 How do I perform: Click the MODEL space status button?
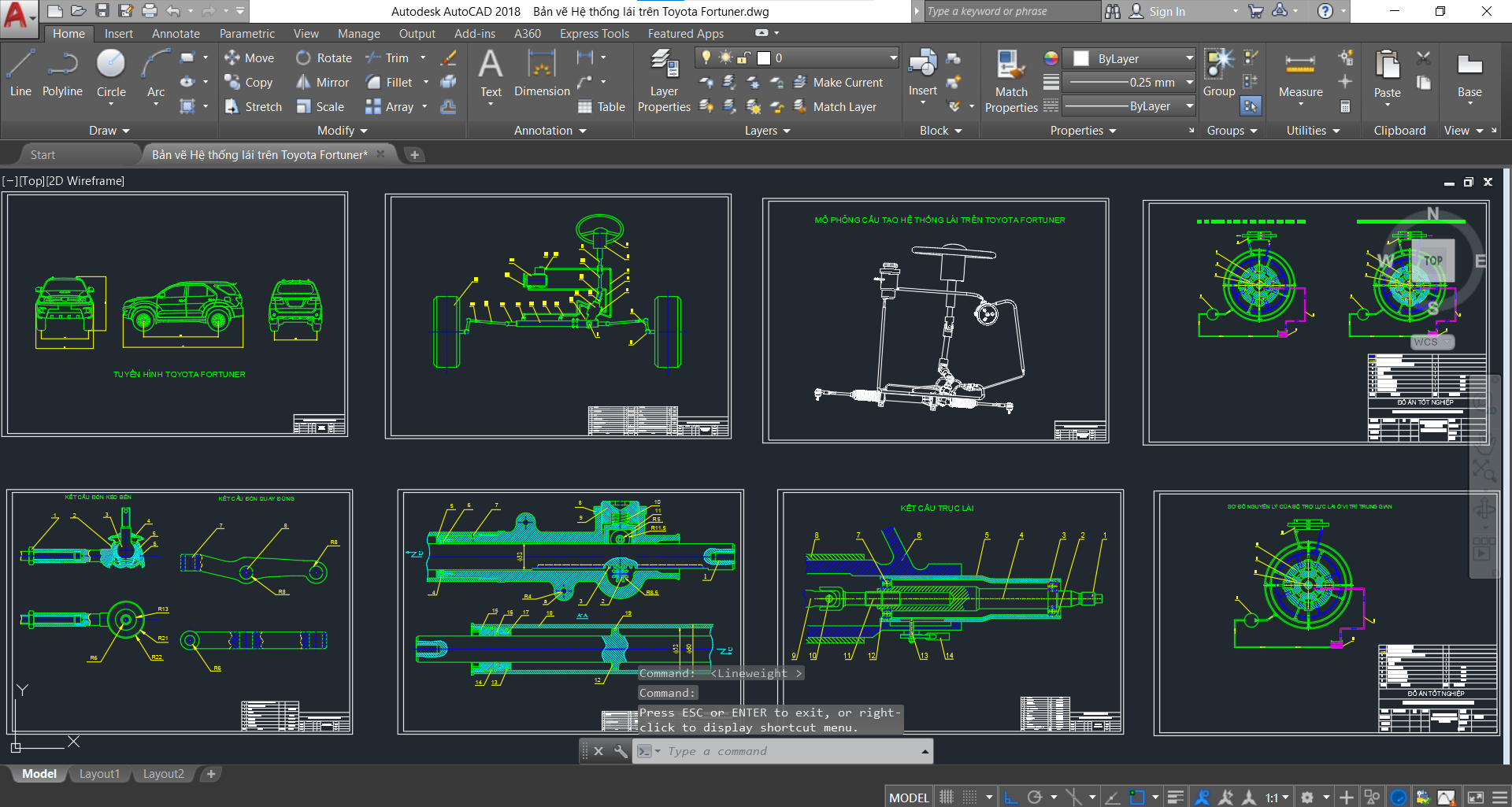(909, 798)
